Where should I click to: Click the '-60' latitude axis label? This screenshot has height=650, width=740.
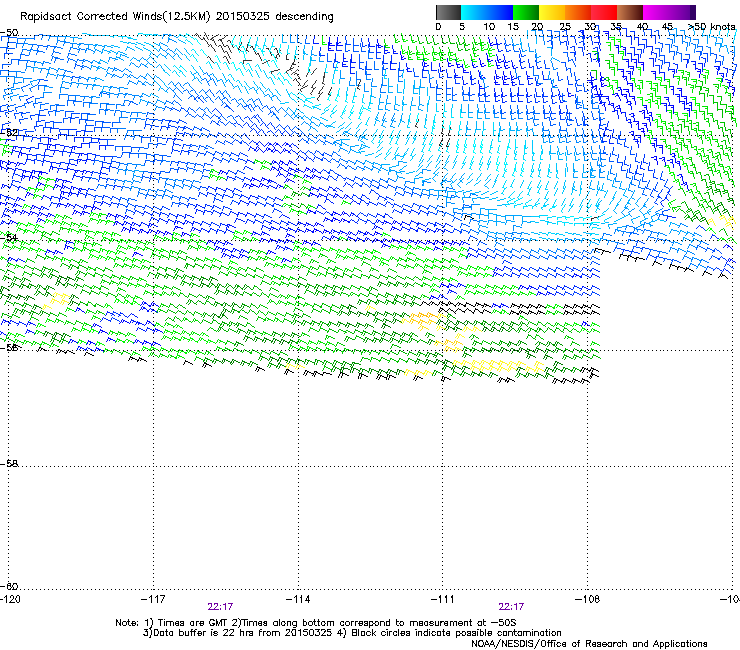[x=9, y=586]
